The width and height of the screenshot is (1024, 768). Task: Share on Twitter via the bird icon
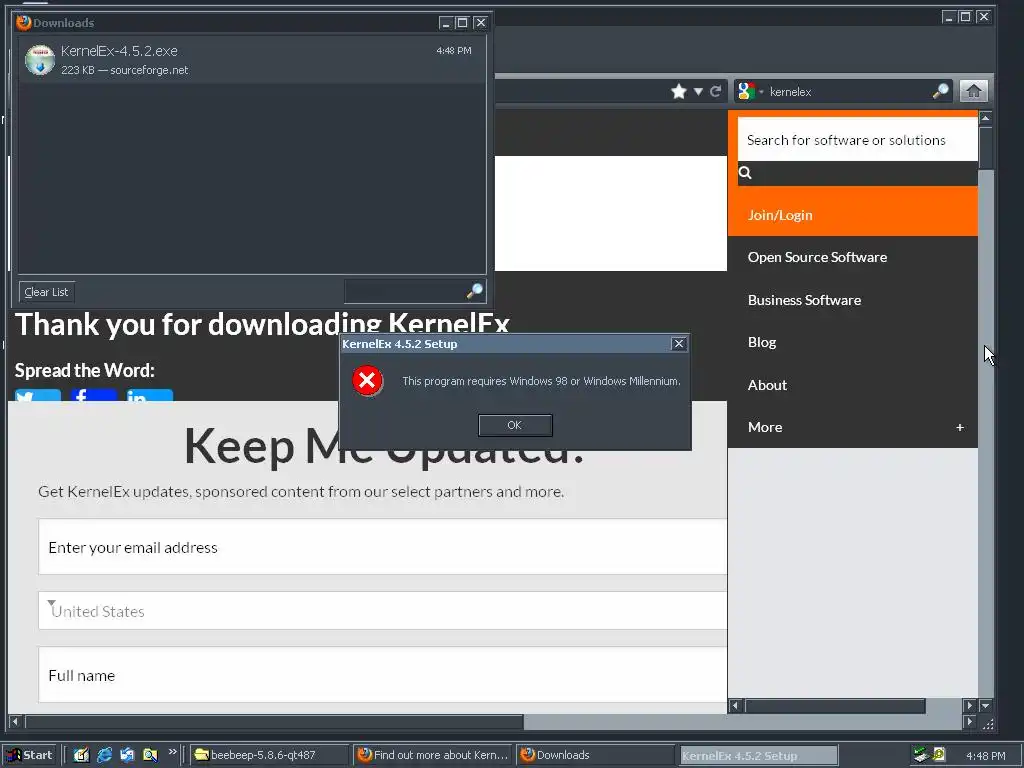click(38, 395)
